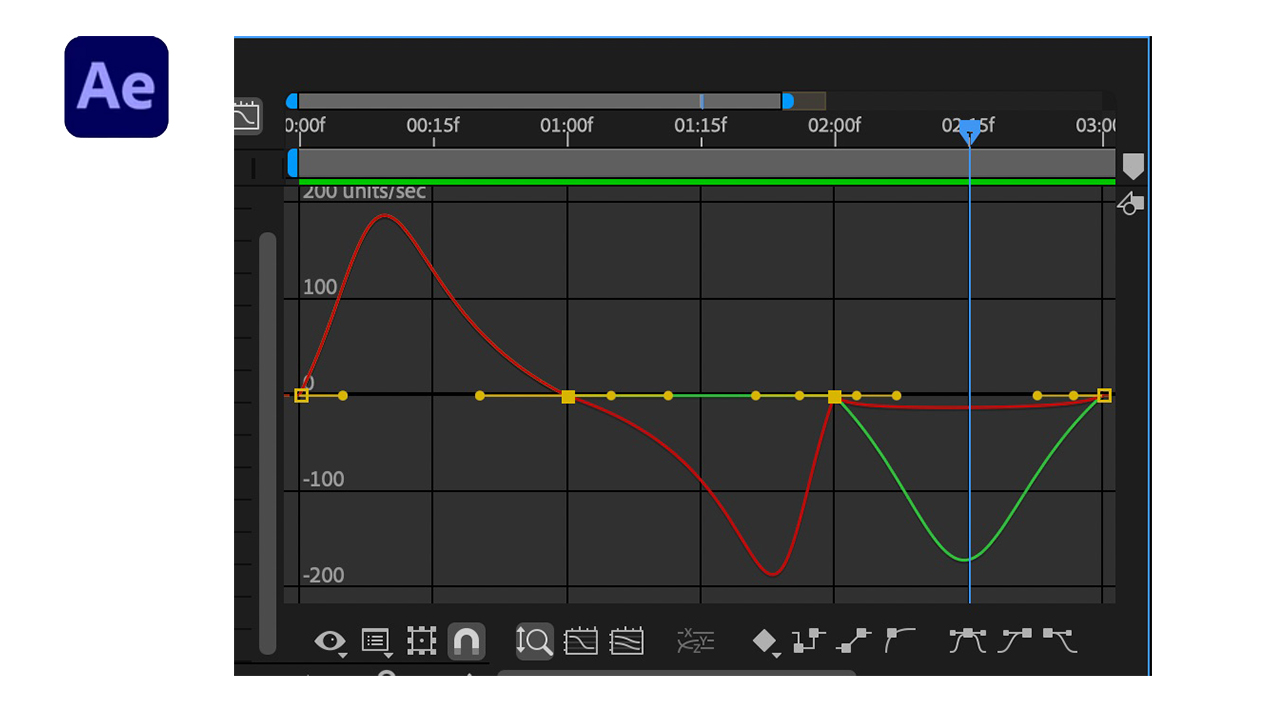Apply Easy Ease to keyframes
Screen dimensions: 1280x720
[x=968, y=641]
